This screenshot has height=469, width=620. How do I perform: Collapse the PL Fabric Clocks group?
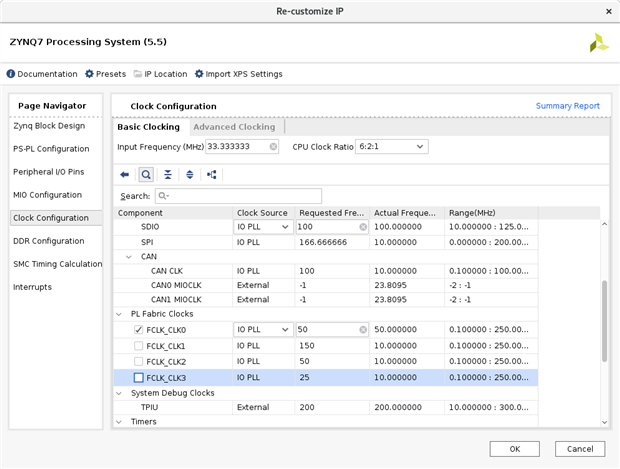[121, 314]
